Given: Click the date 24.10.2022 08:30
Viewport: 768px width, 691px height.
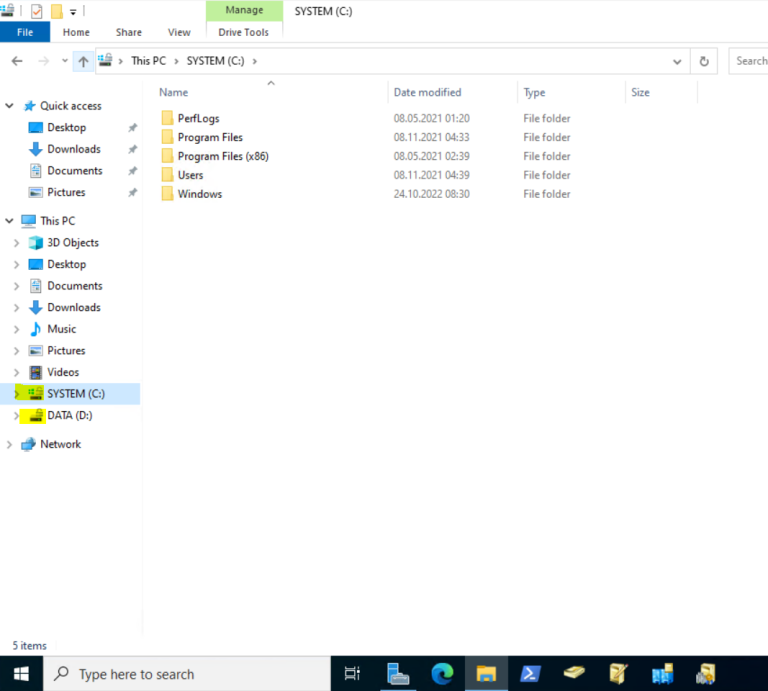Looking at the screenshot, I should [432, 194].
